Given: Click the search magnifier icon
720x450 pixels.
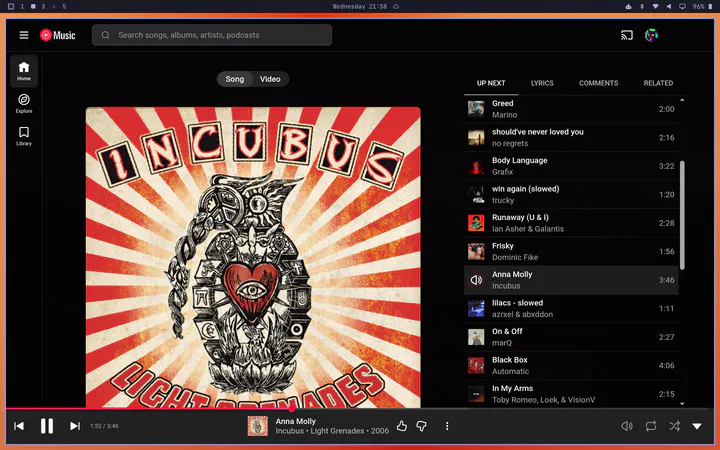Looking at the screenshot, I should click(x=106, y=35).
